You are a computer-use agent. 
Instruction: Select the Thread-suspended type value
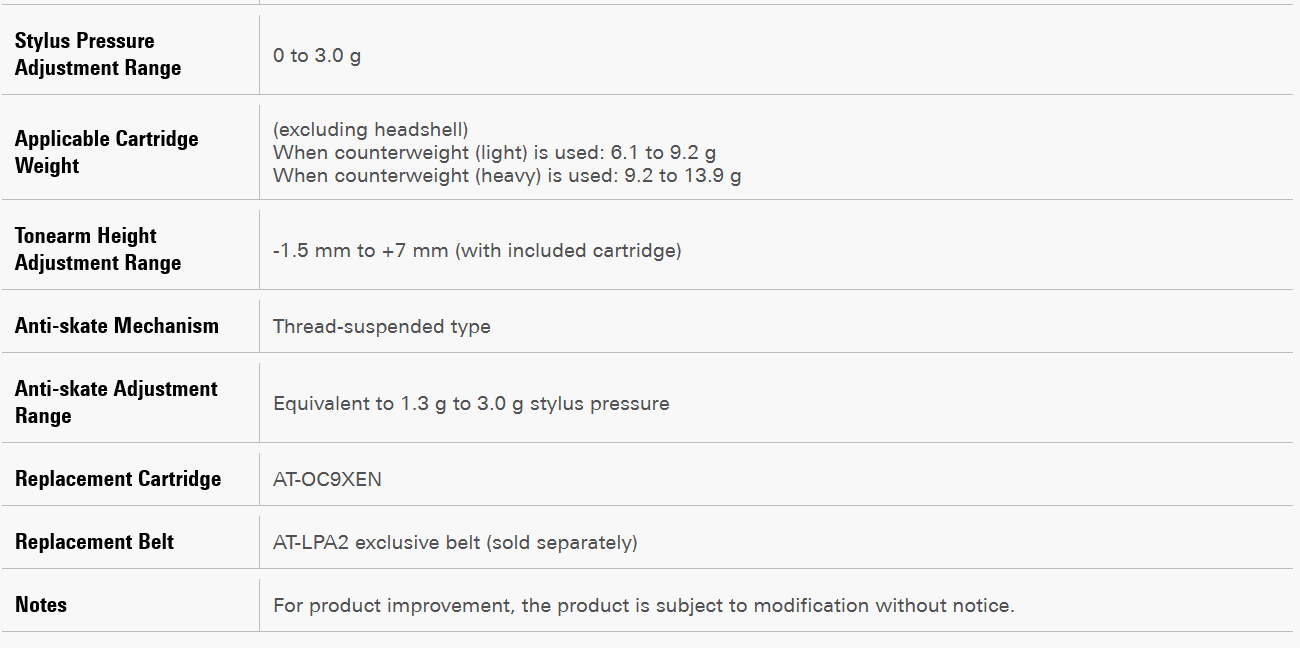coord(381,326)
